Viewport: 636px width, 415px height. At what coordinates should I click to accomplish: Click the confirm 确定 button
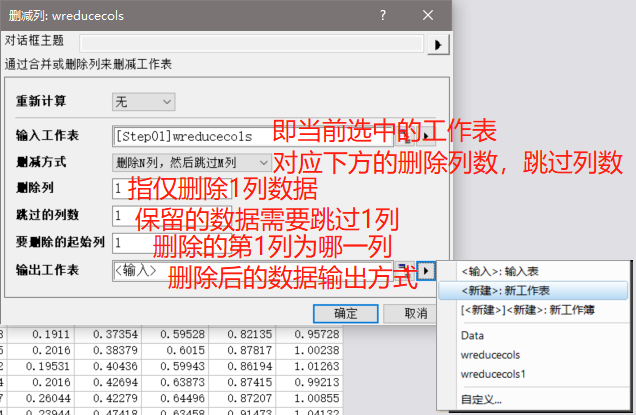click(346, 314)
